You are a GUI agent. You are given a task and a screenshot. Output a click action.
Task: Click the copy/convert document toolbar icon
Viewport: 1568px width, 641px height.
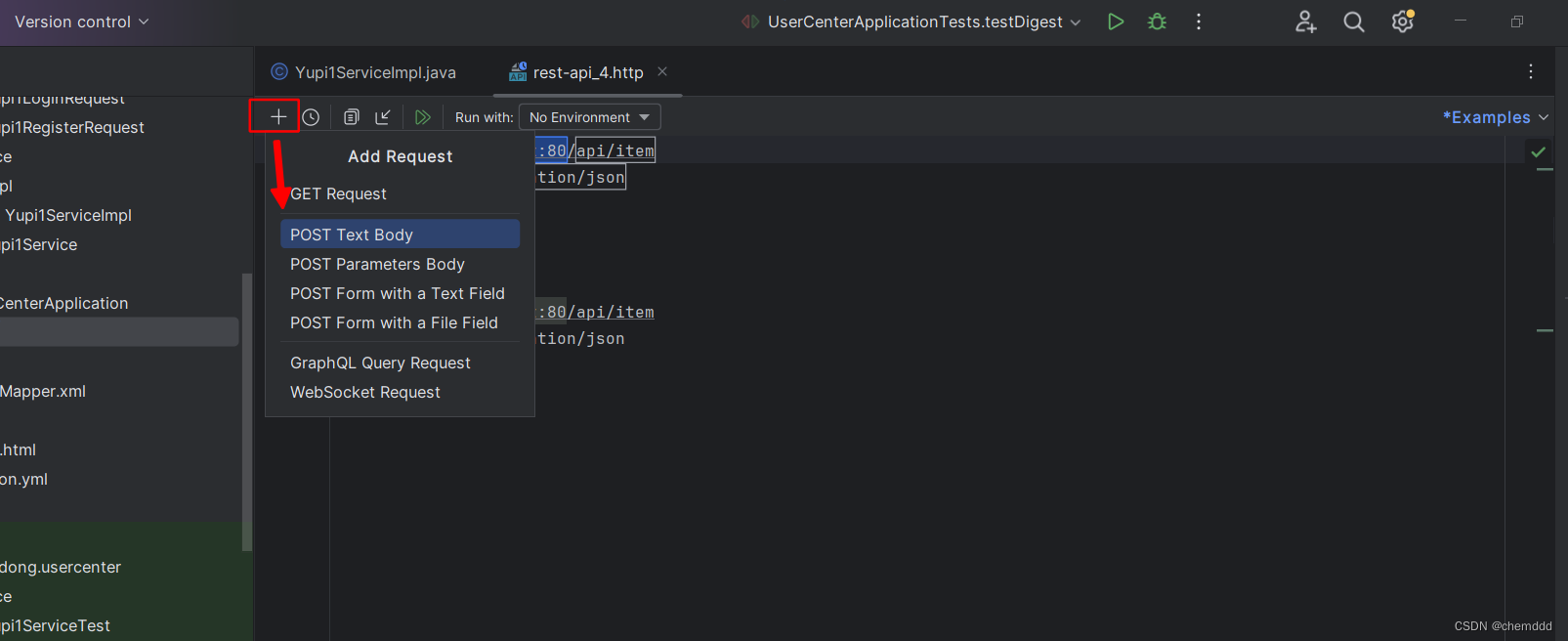coord(352,117)
